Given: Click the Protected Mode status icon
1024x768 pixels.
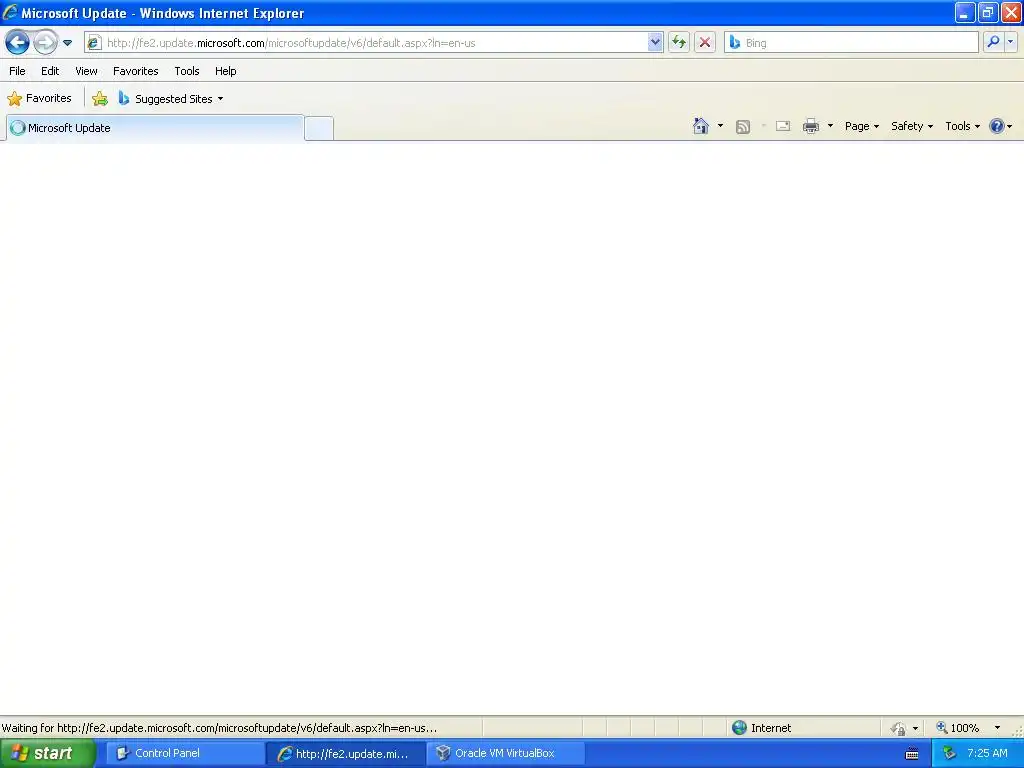Looking at the screenshot, I should [899, 728].
